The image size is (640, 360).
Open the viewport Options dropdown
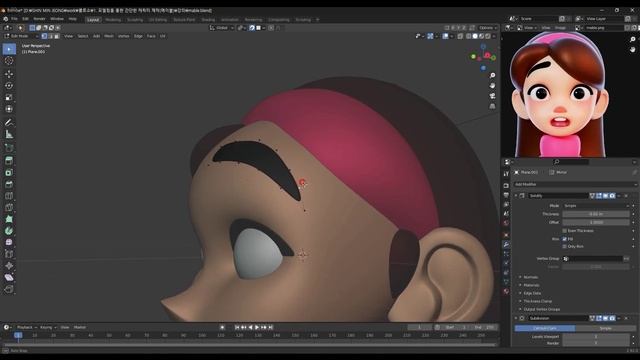(488, 28)
